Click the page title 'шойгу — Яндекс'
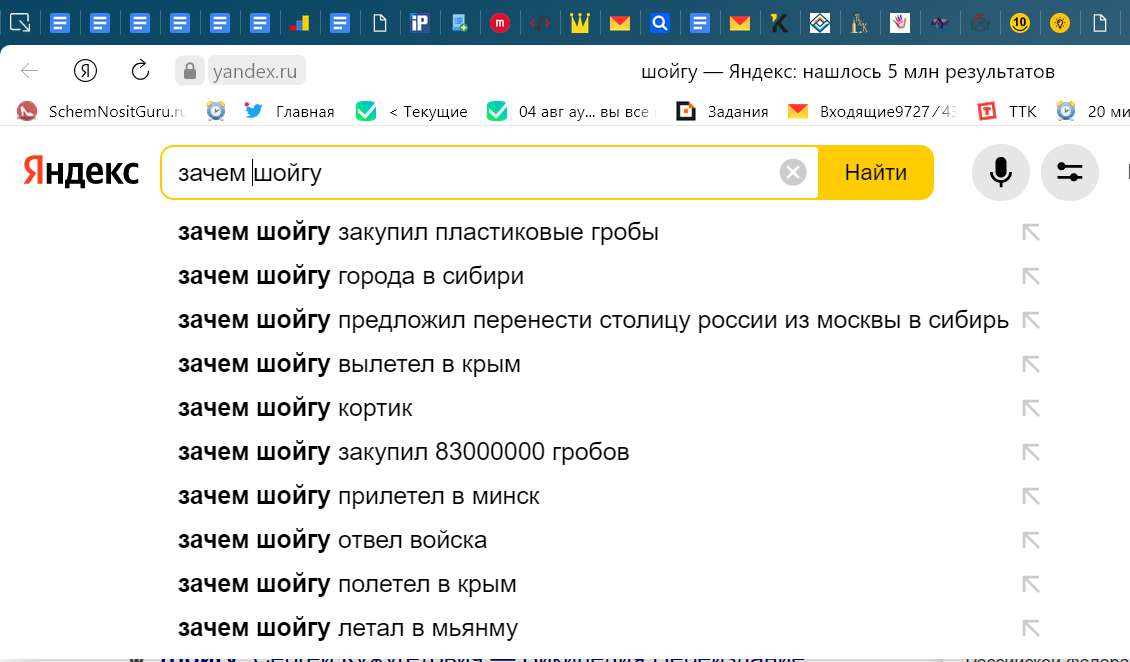1130x662 pixels. click(x=848, y=71)
